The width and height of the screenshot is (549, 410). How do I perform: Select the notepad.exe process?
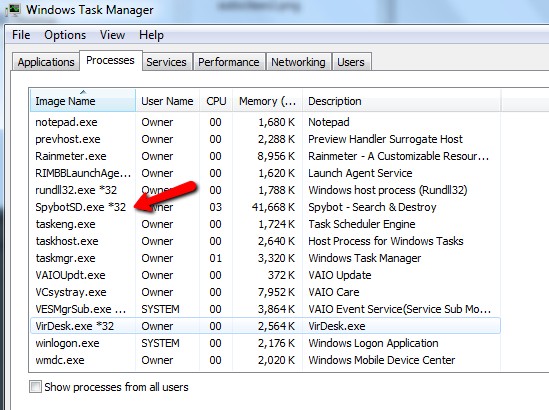265,122
